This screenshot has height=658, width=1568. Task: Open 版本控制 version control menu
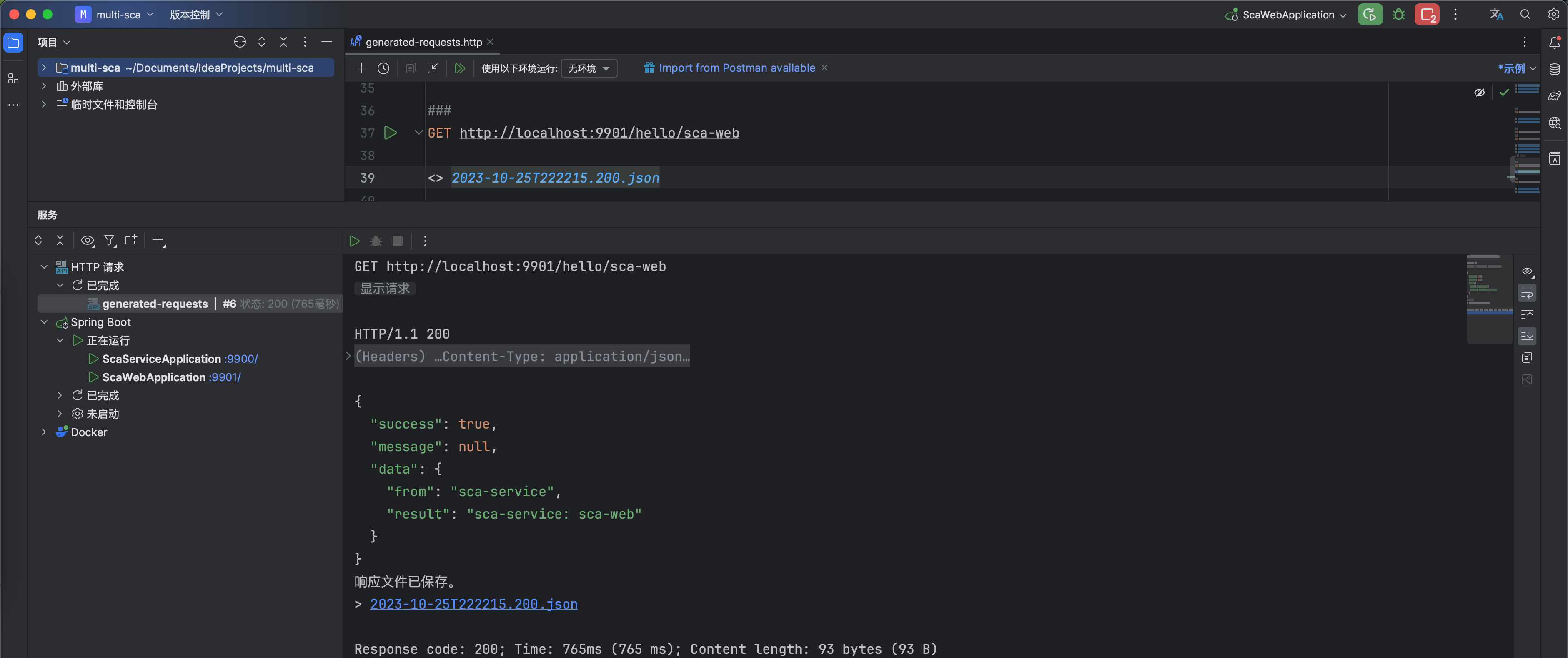pyautogui.click(x=196, y=15)
